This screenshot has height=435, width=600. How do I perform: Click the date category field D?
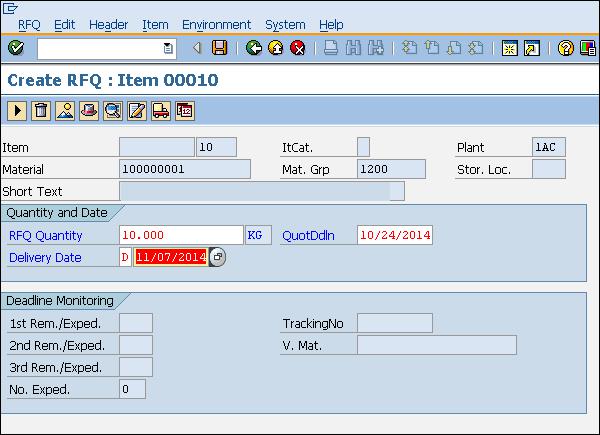[x=125, y=257]
